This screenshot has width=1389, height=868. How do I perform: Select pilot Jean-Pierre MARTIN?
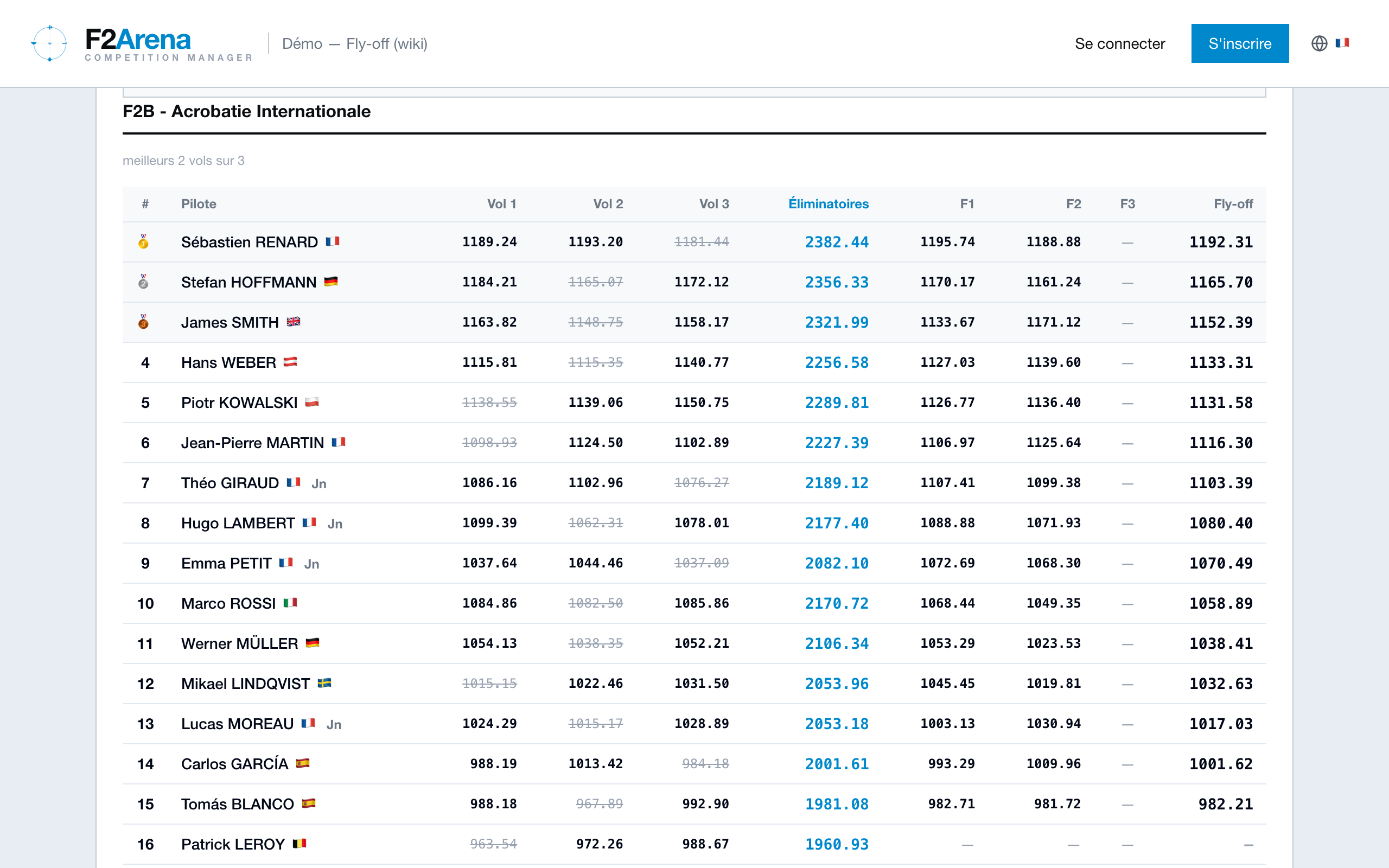point(252,443)
